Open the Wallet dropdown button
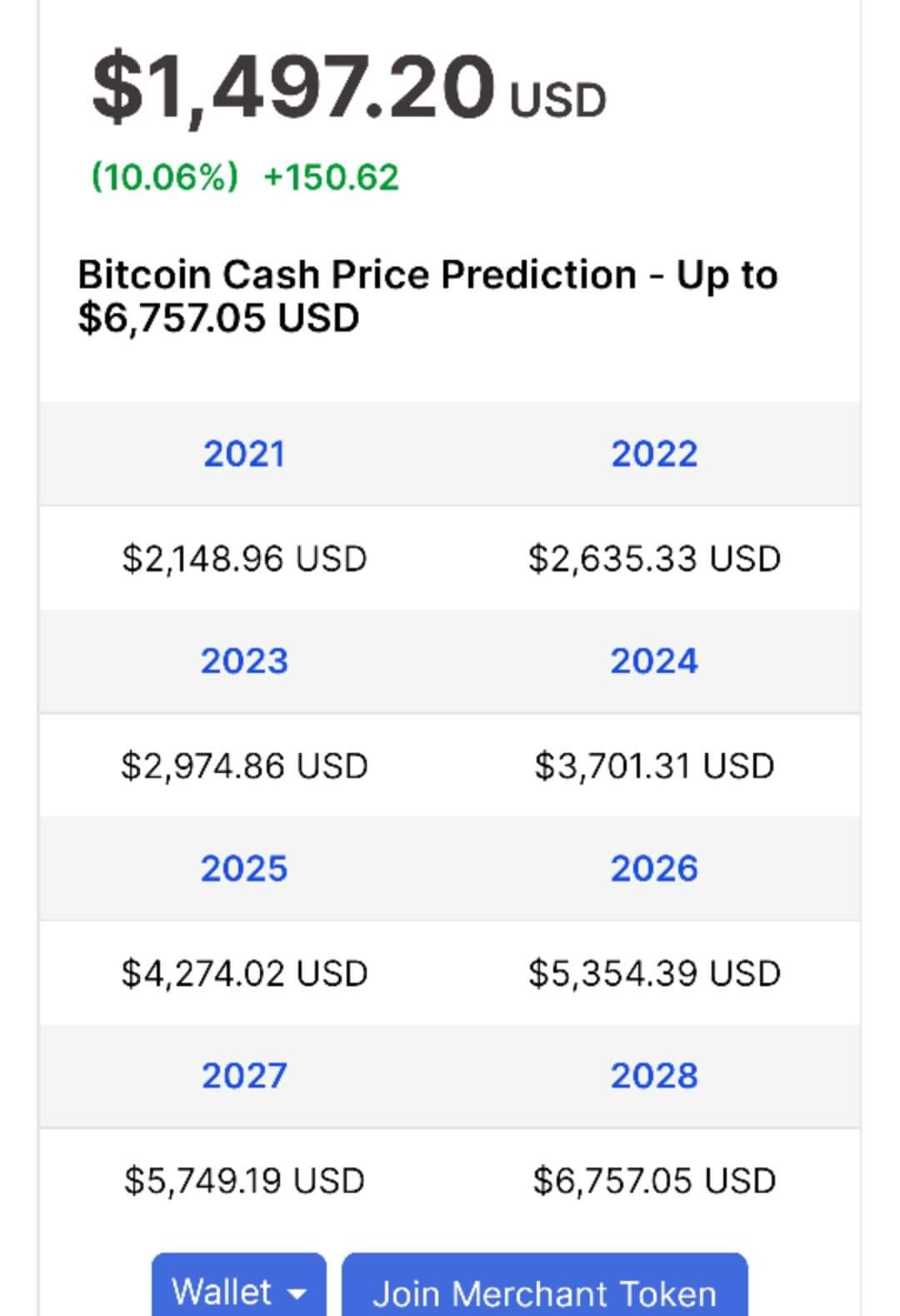This screenshot has width=900, height=1316. [239, 1284]
